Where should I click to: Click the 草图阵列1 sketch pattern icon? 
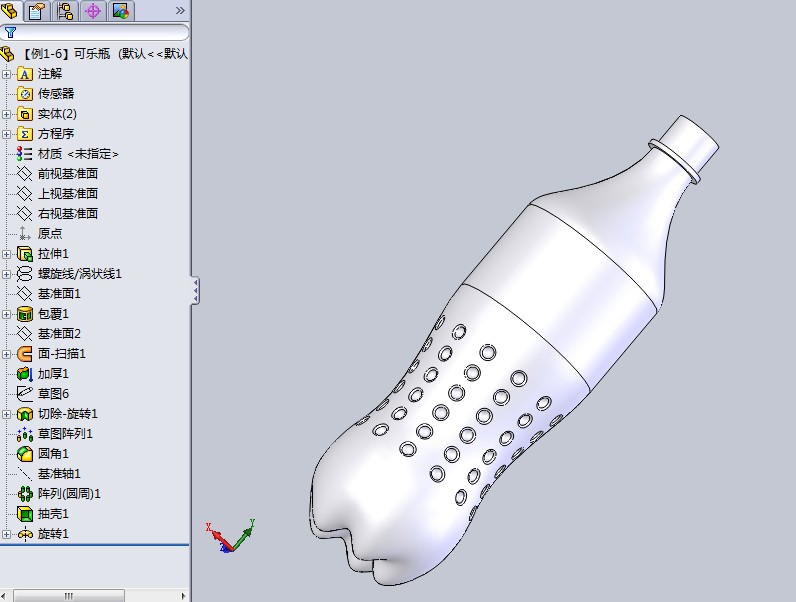pyautogui.click(x=24, y=434)
